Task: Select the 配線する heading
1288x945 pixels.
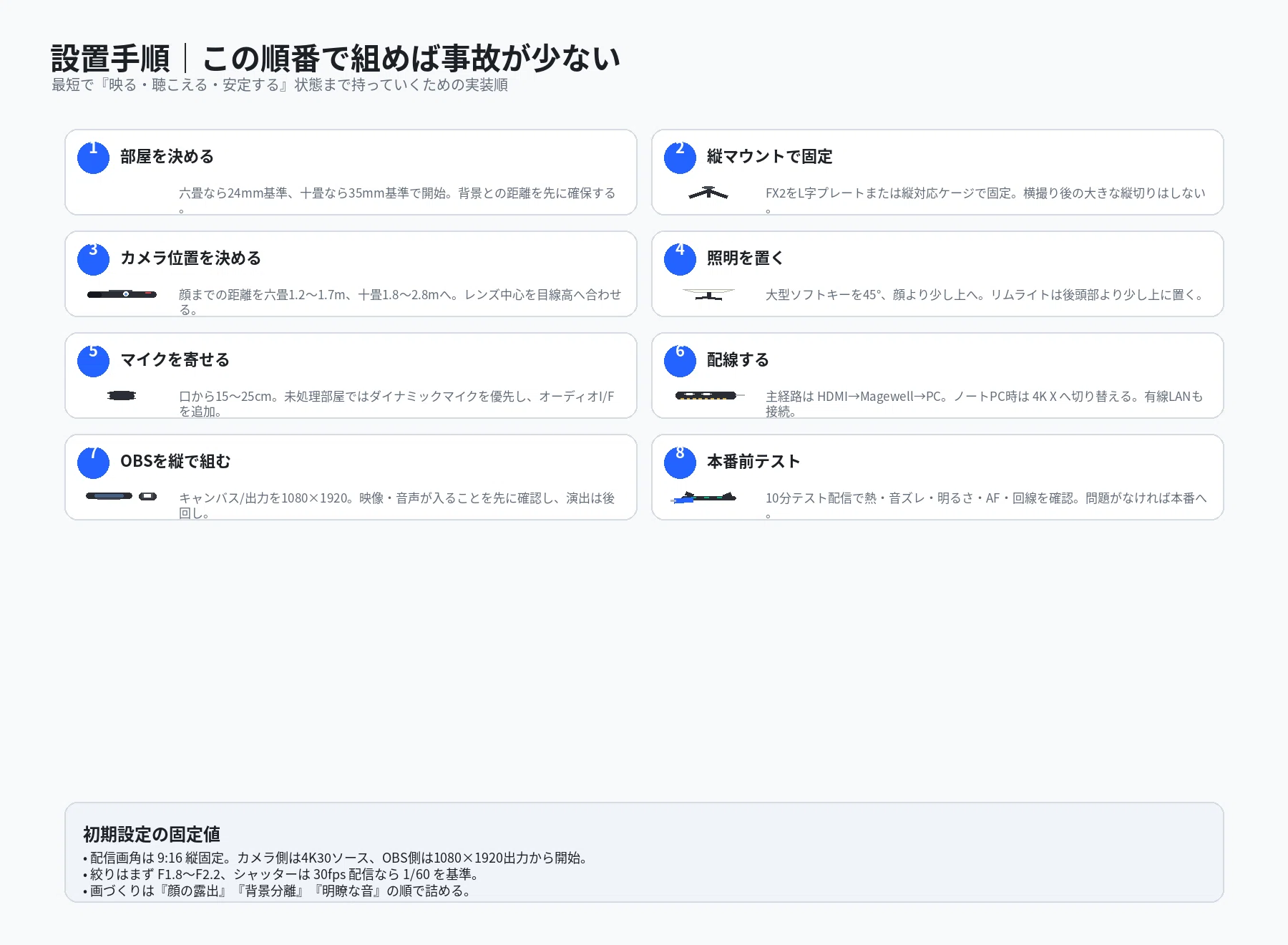Action: point(738,360)
